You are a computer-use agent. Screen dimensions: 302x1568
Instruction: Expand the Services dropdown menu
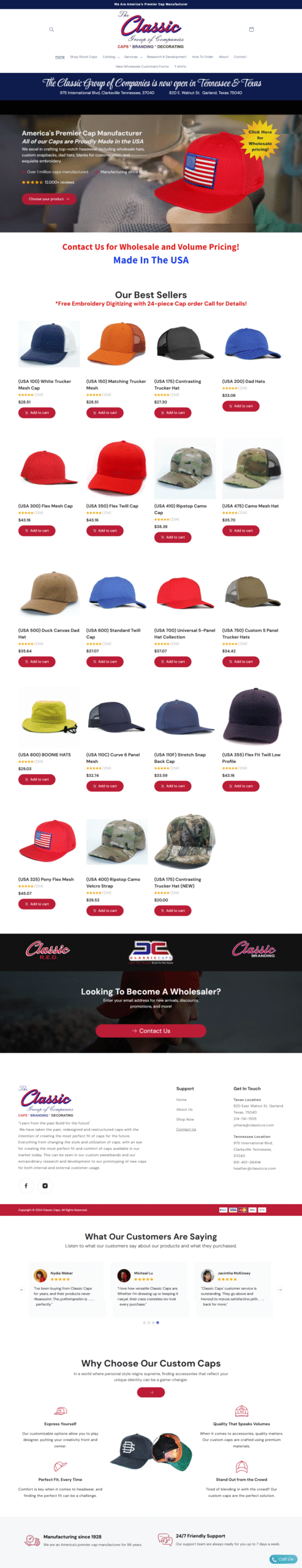click(133, 57)
